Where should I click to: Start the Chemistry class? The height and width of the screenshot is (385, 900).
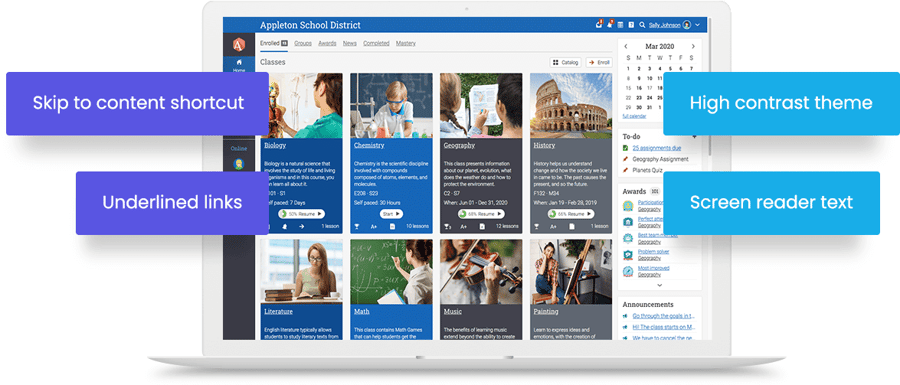pos(391,214)
